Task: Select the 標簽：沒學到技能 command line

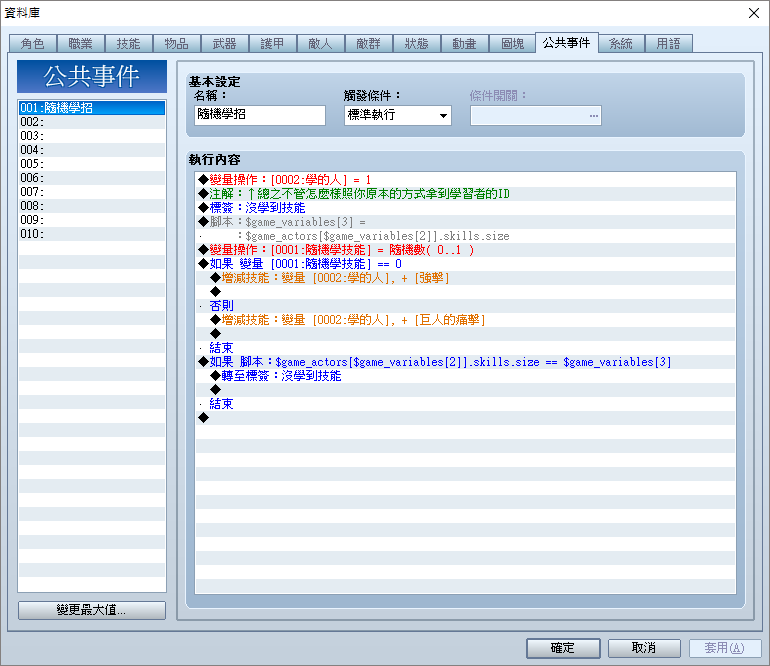Action: click(x=466, y=208)
